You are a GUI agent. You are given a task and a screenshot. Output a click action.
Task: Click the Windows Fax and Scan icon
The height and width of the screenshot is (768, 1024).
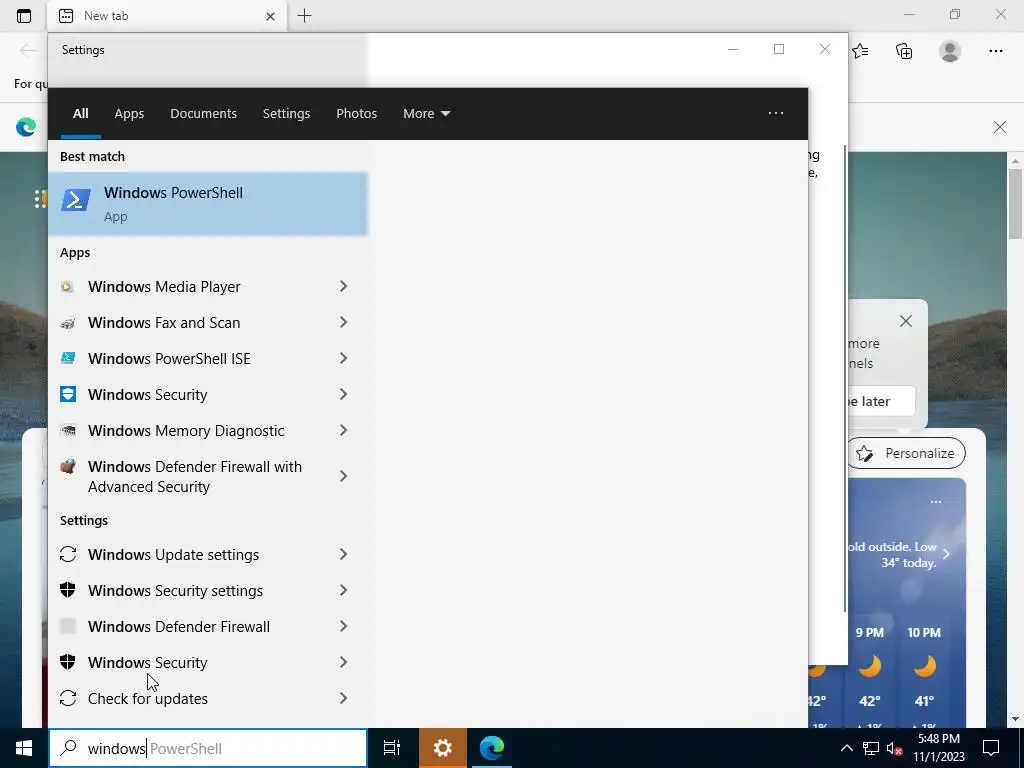[68, 323]
